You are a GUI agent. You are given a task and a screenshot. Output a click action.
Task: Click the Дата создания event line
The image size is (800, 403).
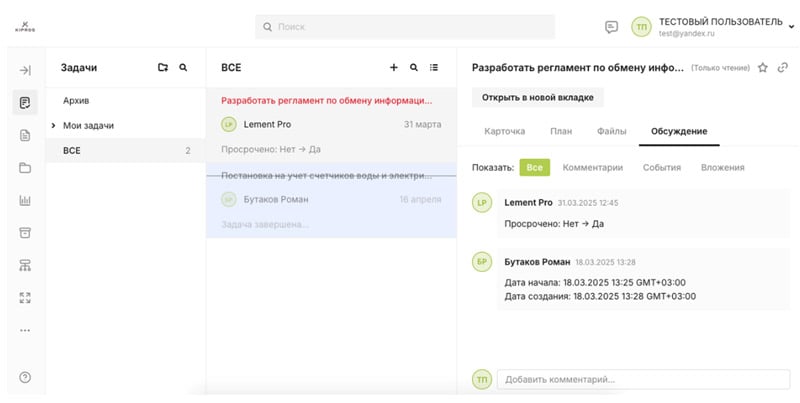point(600,296)
